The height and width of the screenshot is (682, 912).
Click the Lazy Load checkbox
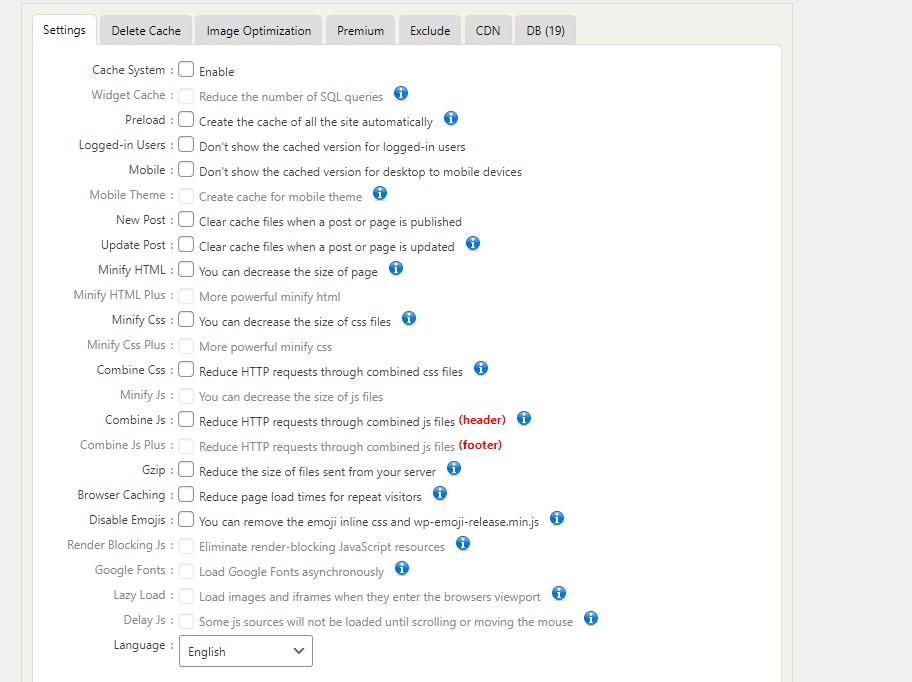pyautogui.click(x=186, y=595)
